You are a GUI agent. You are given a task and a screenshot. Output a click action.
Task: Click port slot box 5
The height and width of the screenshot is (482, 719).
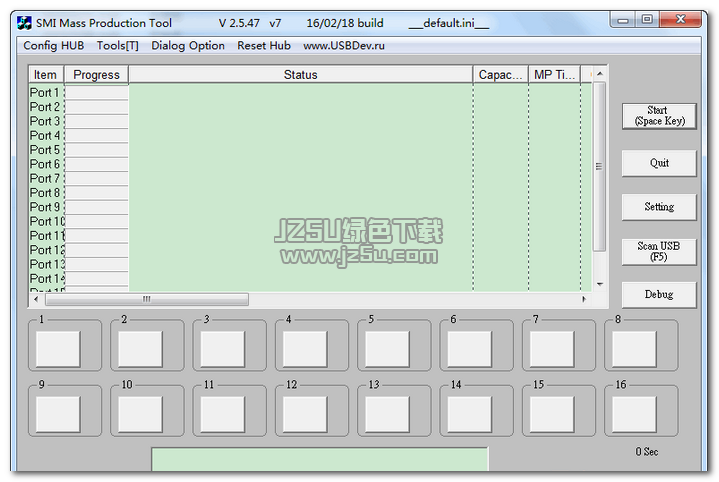click(387, 349)
